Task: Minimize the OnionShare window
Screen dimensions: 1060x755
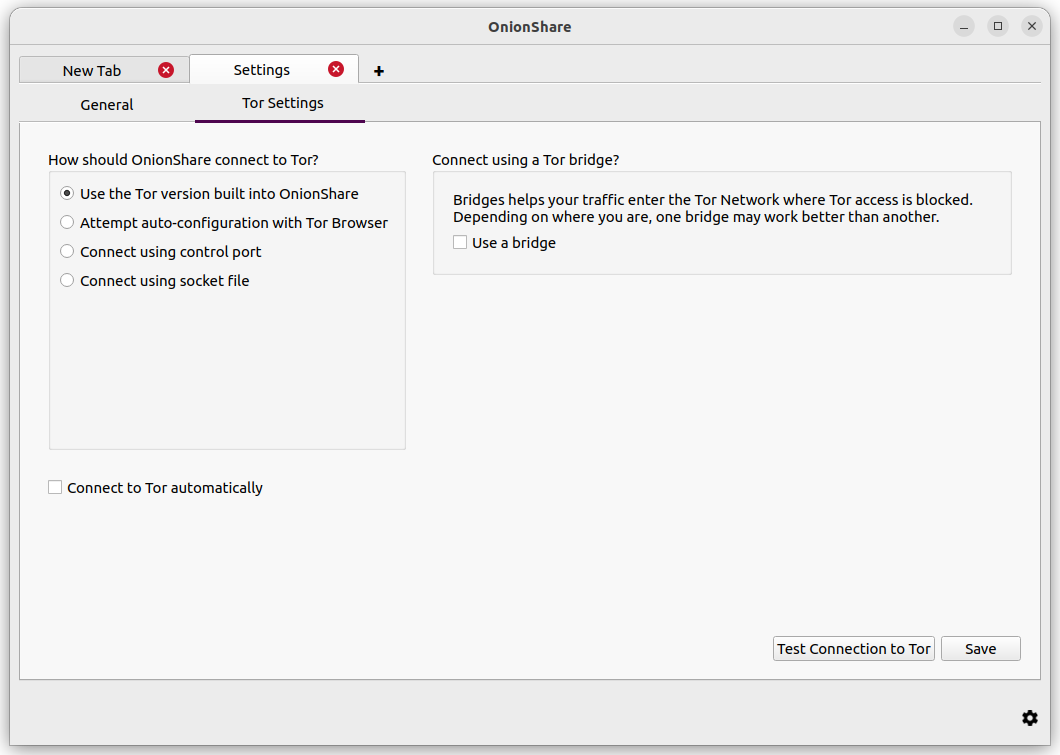Action: (x=964, y=26)
